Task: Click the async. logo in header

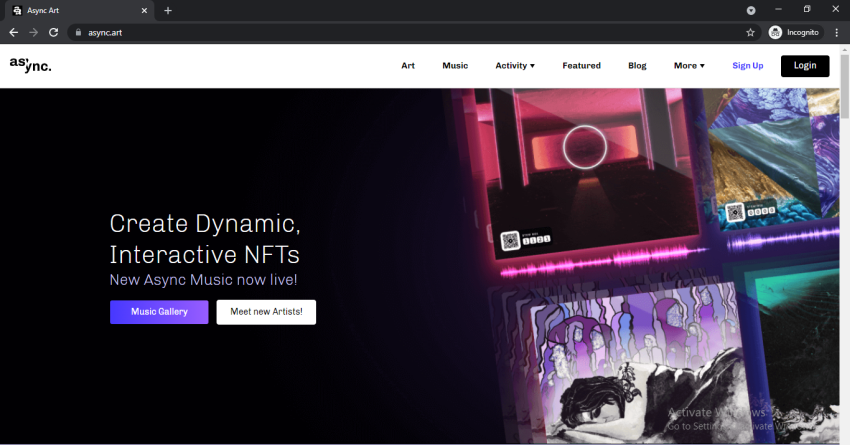Action: pyautogui.click(x=30, y=65)
